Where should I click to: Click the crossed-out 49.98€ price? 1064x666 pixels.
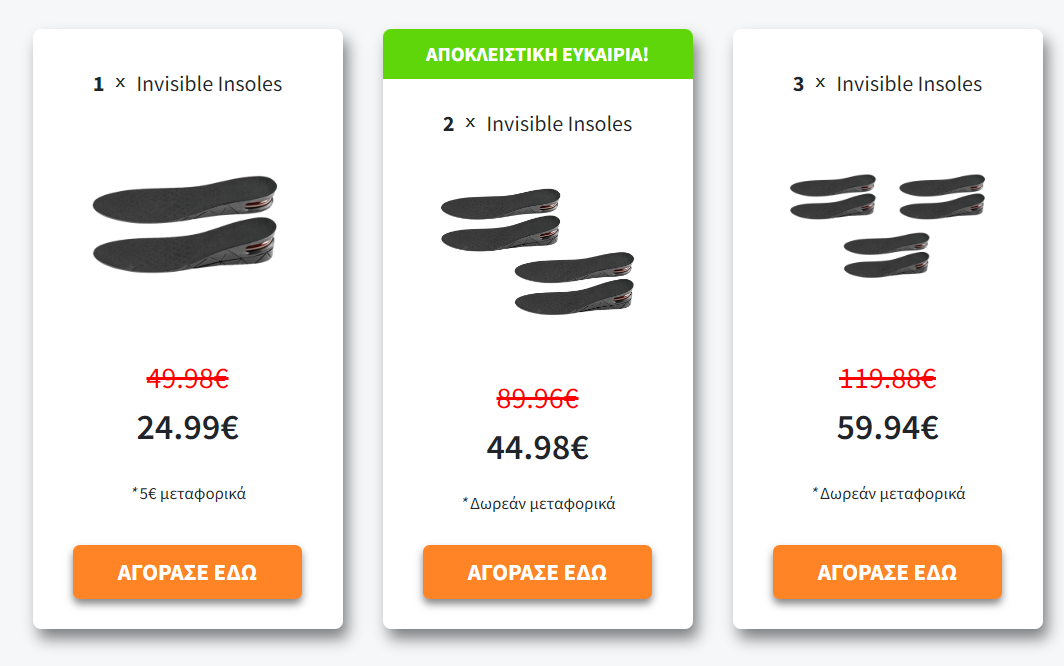point(187,379)
